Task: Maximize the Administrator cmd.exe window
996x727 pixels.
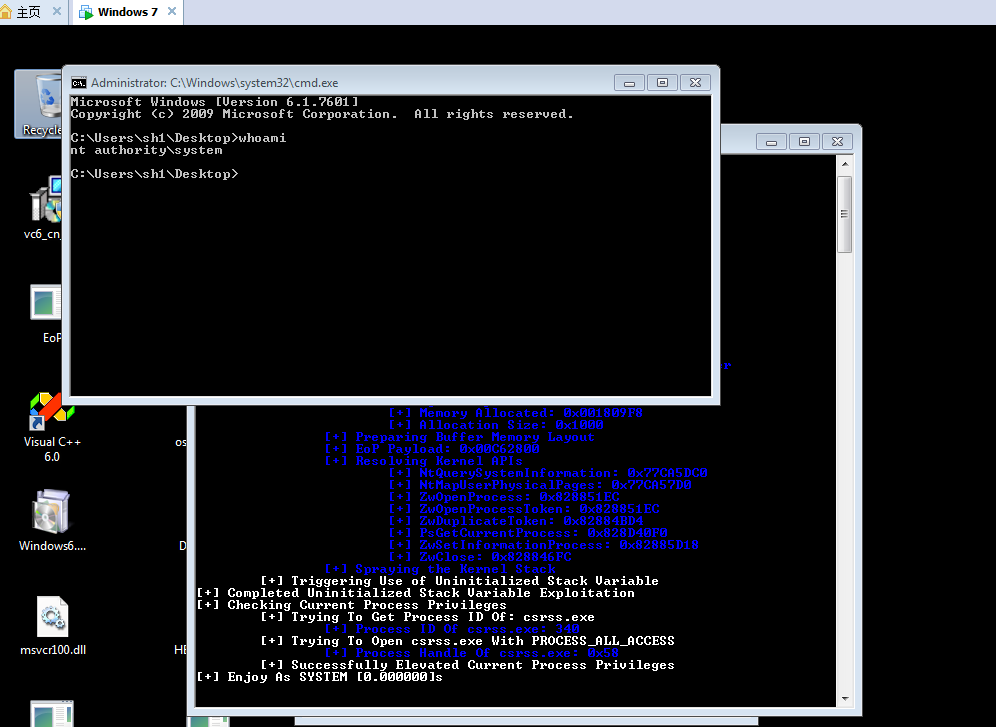Action: coord(663,83)
